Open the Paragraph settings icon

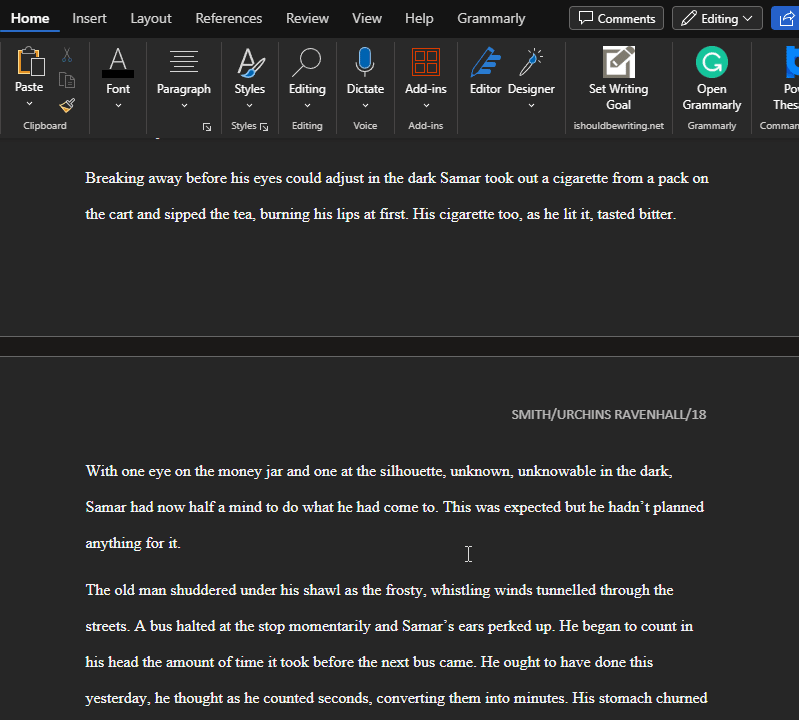tap(183, 62)
